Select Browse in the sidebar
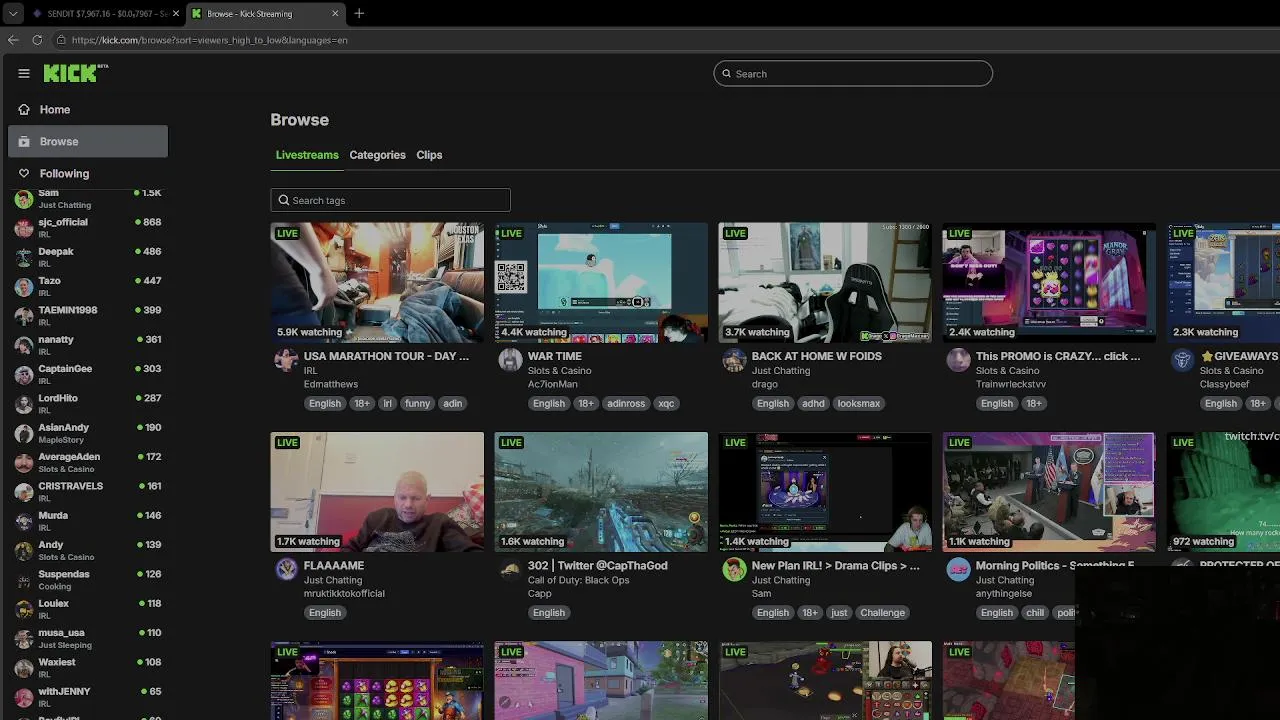This screenshot has width=1280, height=720. (x=88, y=141)
